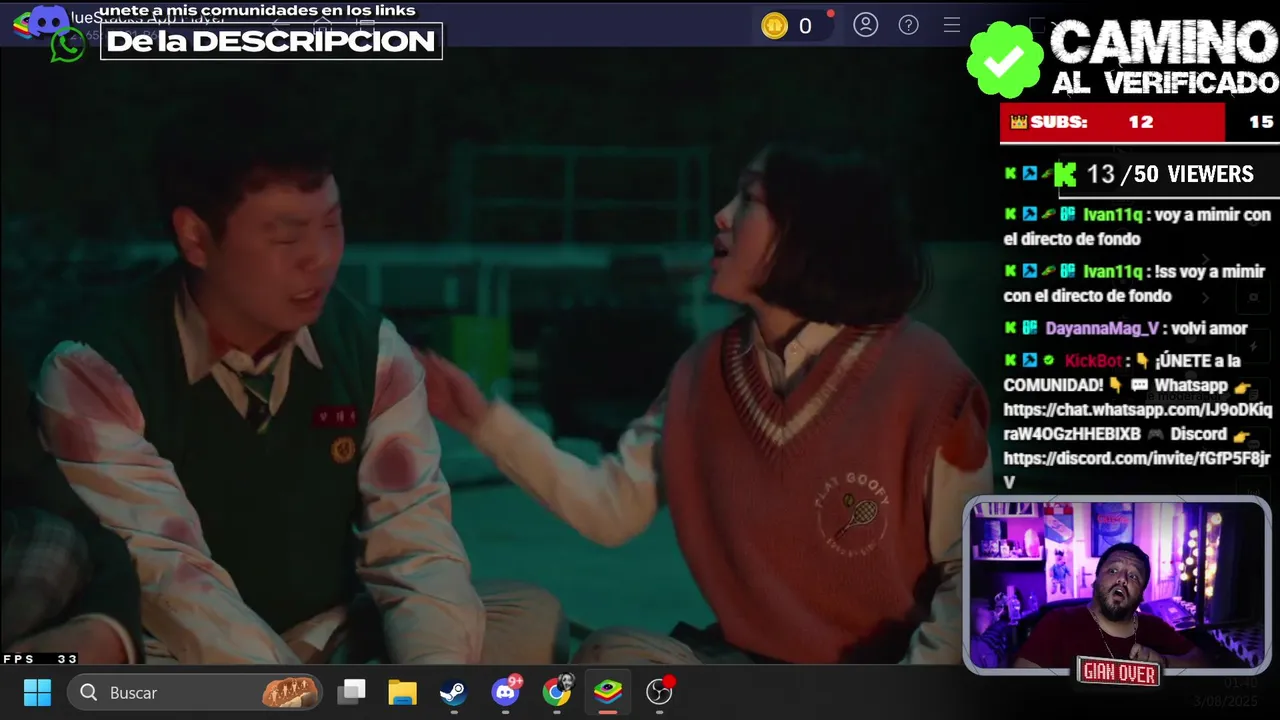1280x720 pixels.
Task: Open OBS Studio from the taskbar
Action: click(x=659, y=691)
